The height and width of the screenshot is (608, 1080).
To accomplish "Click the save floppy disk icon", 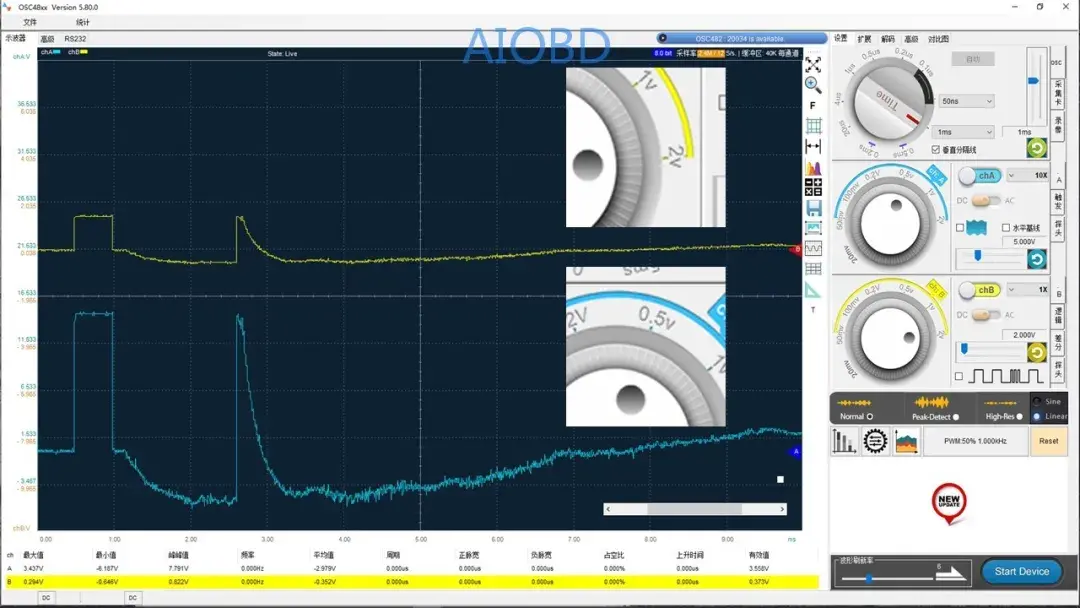I will [x=813, y=208].
